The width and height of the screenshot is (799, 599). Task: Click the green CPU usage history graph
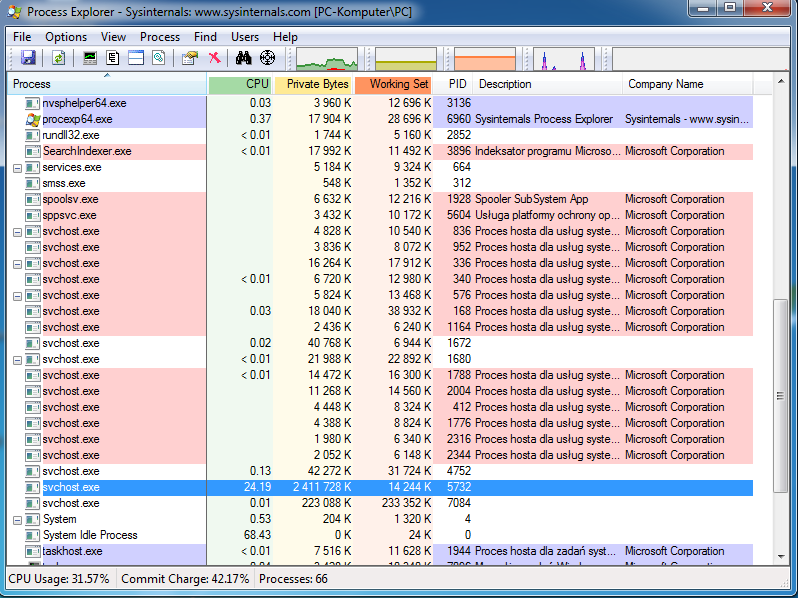point(327,59)
